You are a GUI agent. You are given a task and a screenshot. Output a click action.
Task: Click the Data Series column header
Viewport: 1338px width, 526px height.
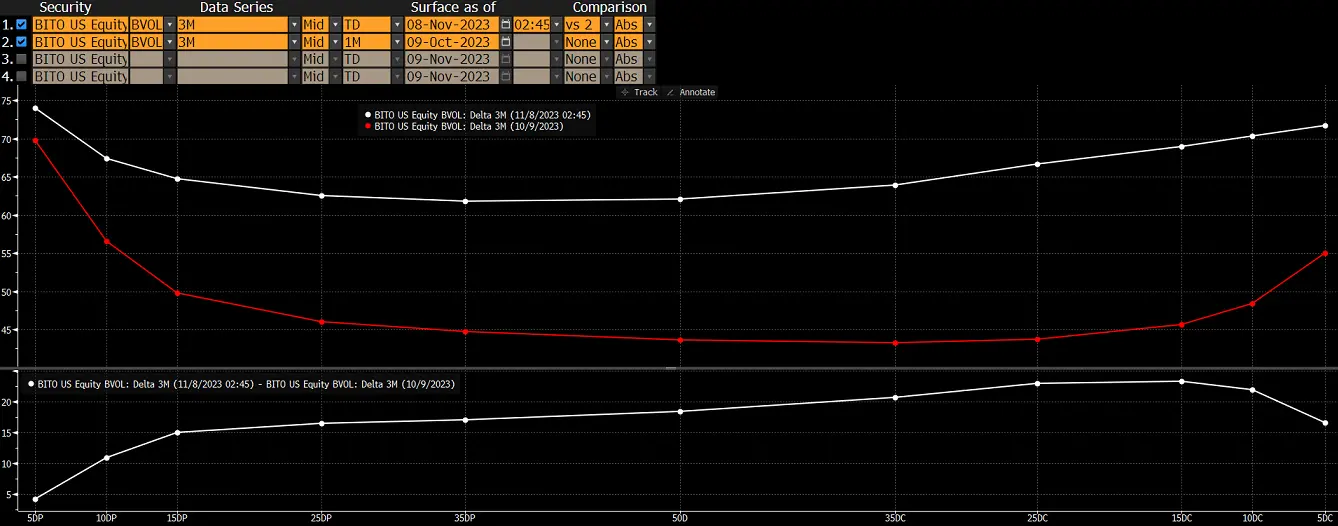click(236, 7)
